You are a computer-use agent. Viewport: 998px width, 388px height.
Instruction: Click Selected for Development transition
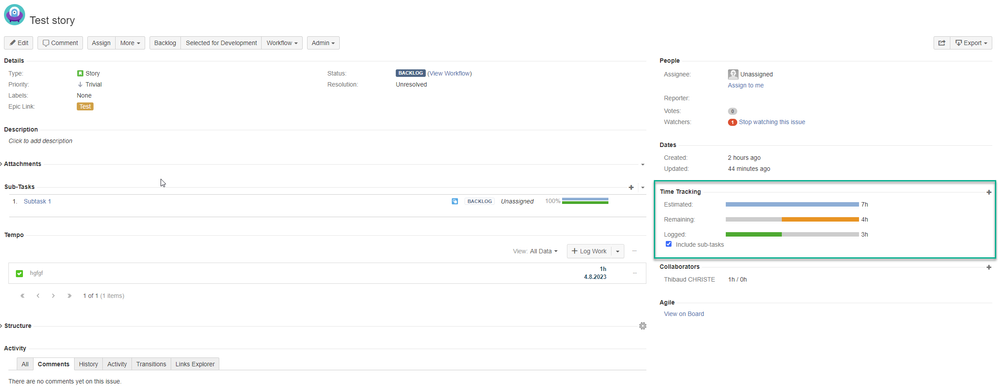click(221, 43)
